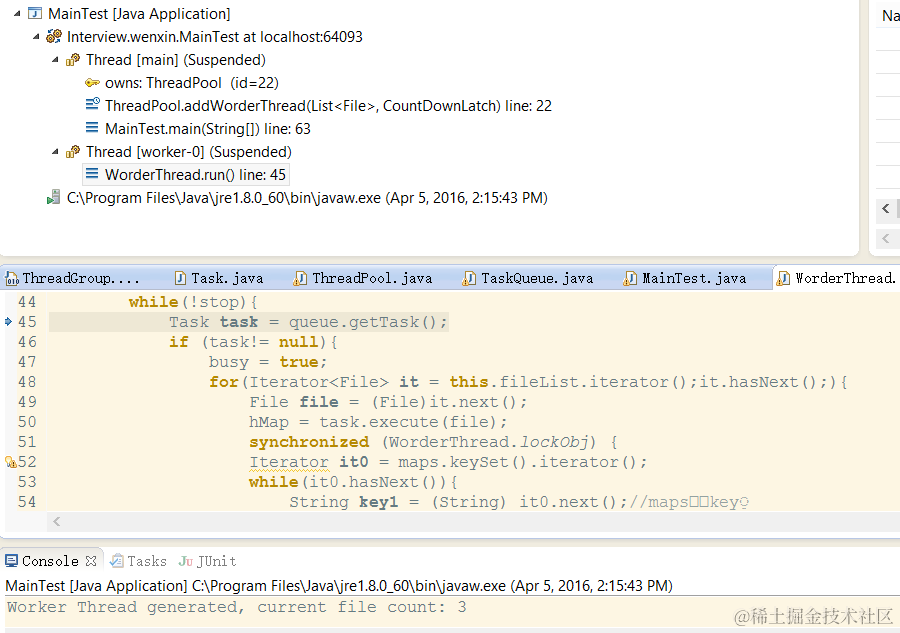Click the stack frame icon for WorderThread.run()
The height and width of the screenshot is (633, 900).
pyautogui.click(x=92, y=174)
